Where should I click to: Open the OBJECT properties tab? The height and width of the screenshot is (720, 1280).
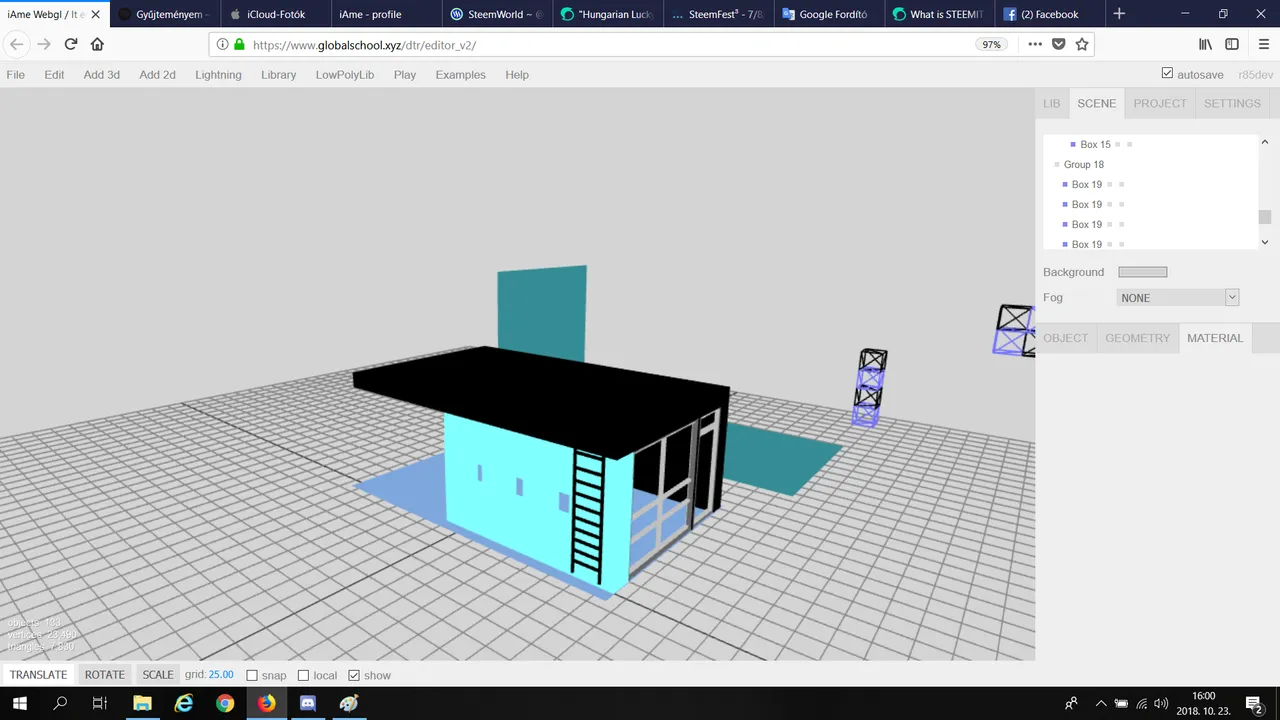click(1065, 338)
